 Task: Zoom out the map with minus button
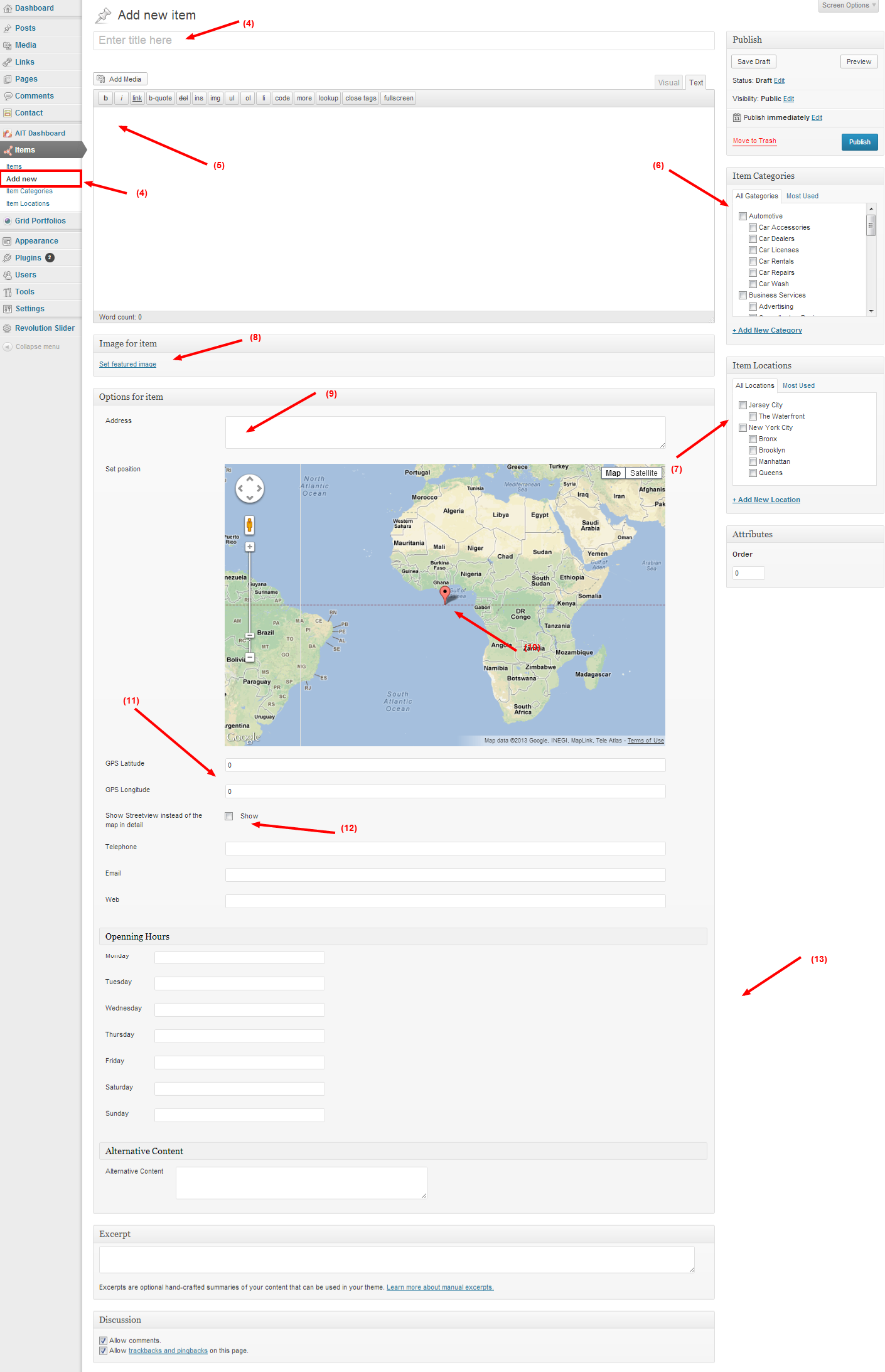pyautogui.click(x=250, y=657)
